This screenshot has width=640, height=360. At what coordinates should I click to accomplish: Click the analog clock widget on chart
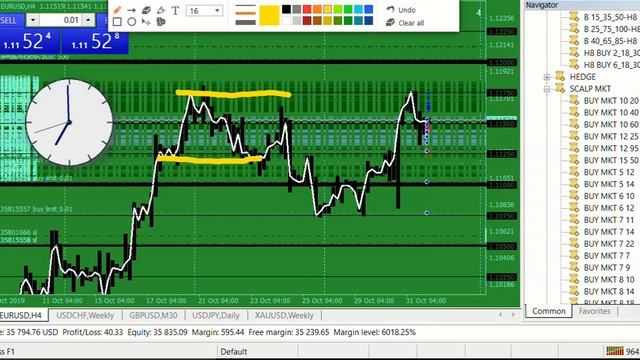[69, 122]
